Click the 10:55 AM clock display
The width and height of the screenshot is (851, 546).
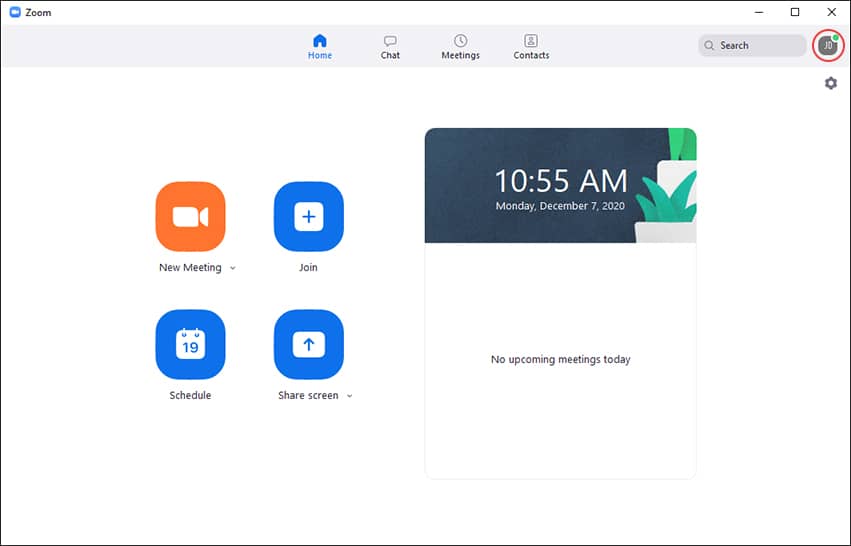pos(561,181)
